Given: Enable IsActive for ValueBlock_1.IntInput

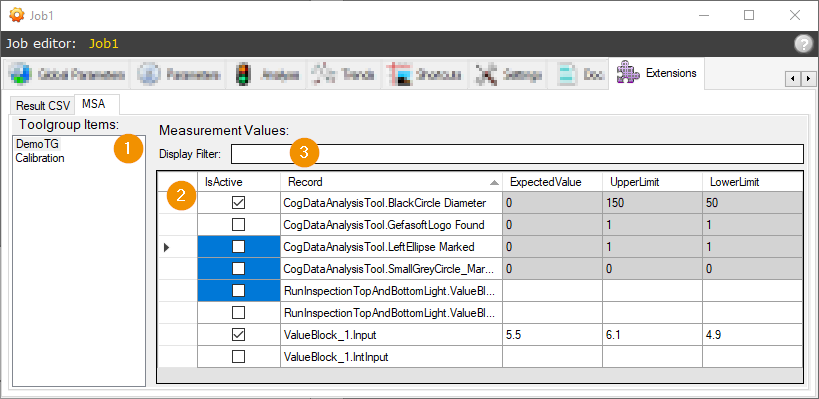Looking at the screenshot, I should tap(239, 357).
